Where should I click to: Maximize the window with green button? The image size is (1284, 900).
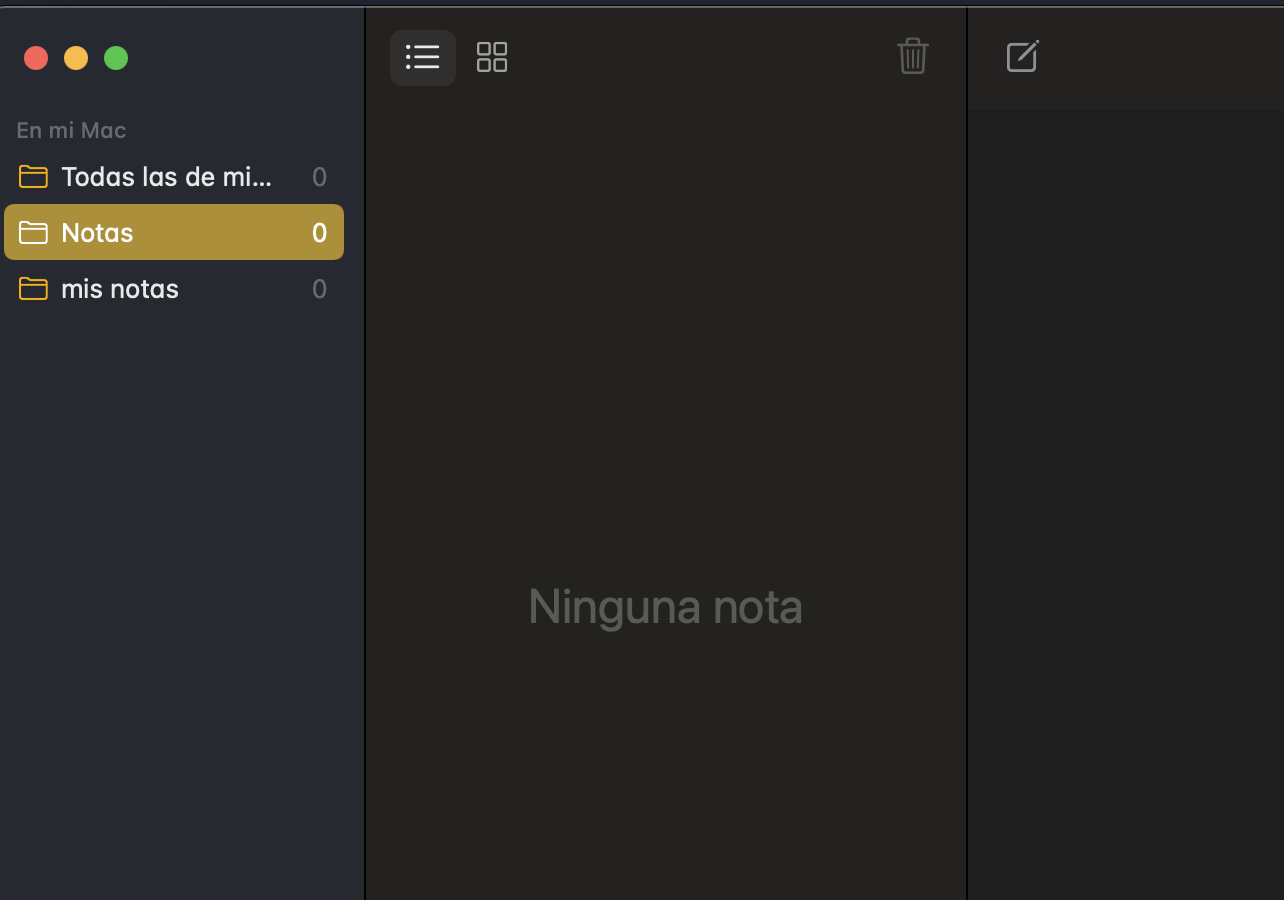click(x=116, y=58)
